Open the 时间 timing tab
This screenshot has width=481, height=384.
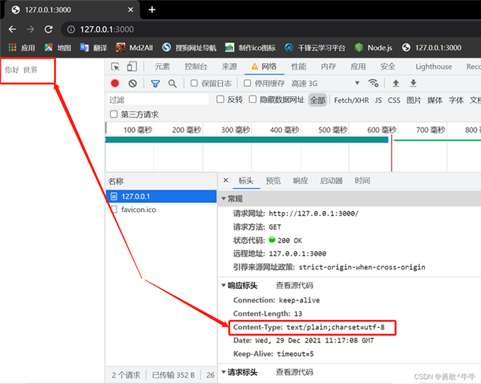click(x=362, y=181)
